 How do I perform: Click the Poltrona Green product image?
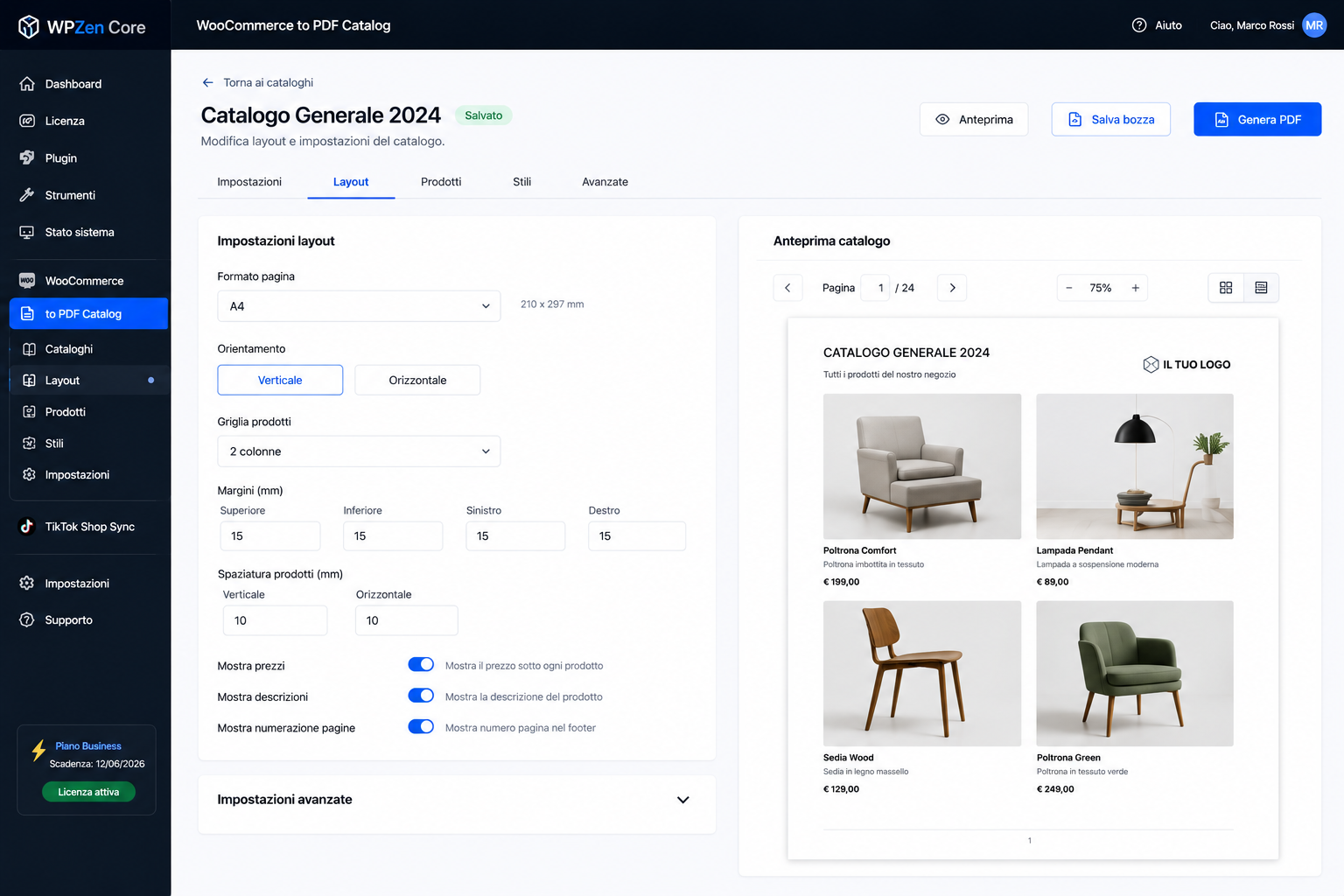tap(1135, 673)
